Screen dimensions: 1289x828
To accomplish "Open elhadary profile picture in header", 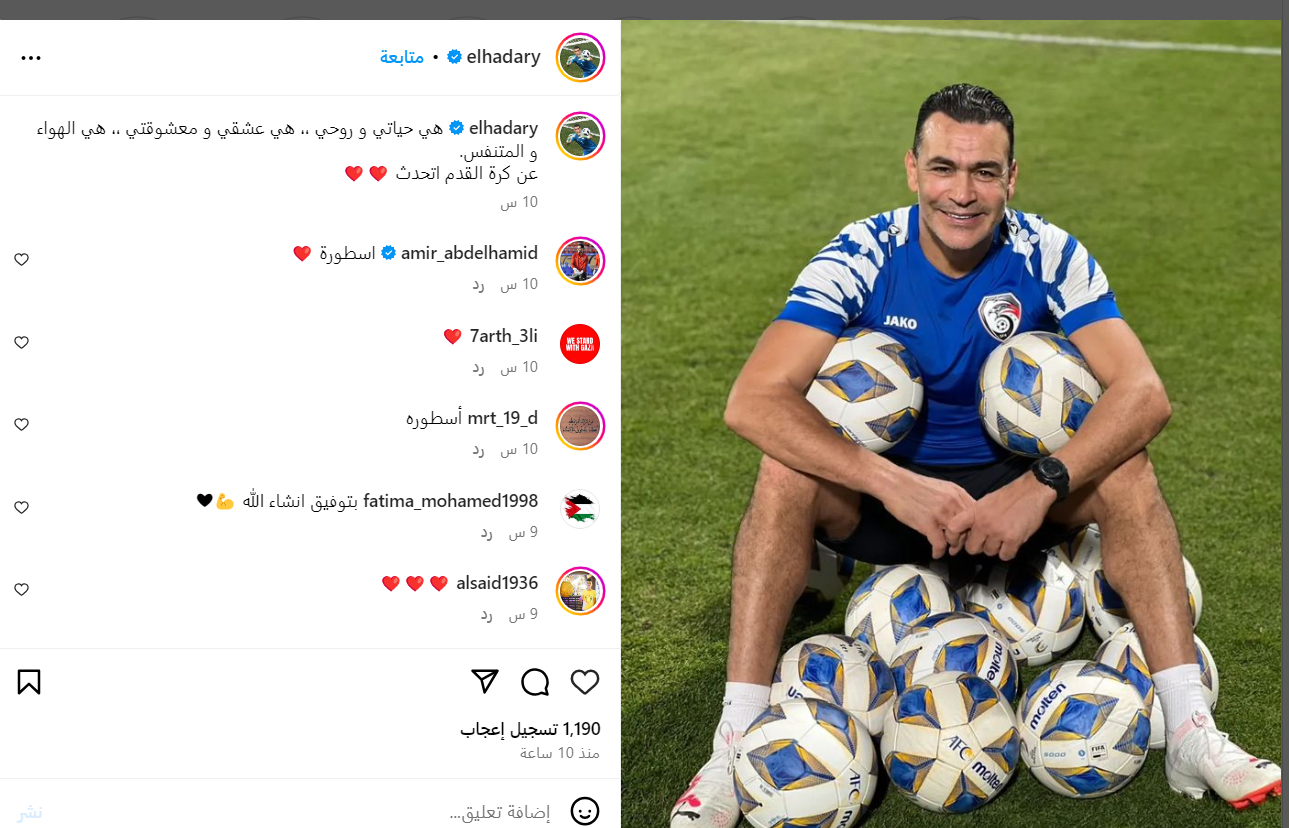I will (x=580, y=57).
